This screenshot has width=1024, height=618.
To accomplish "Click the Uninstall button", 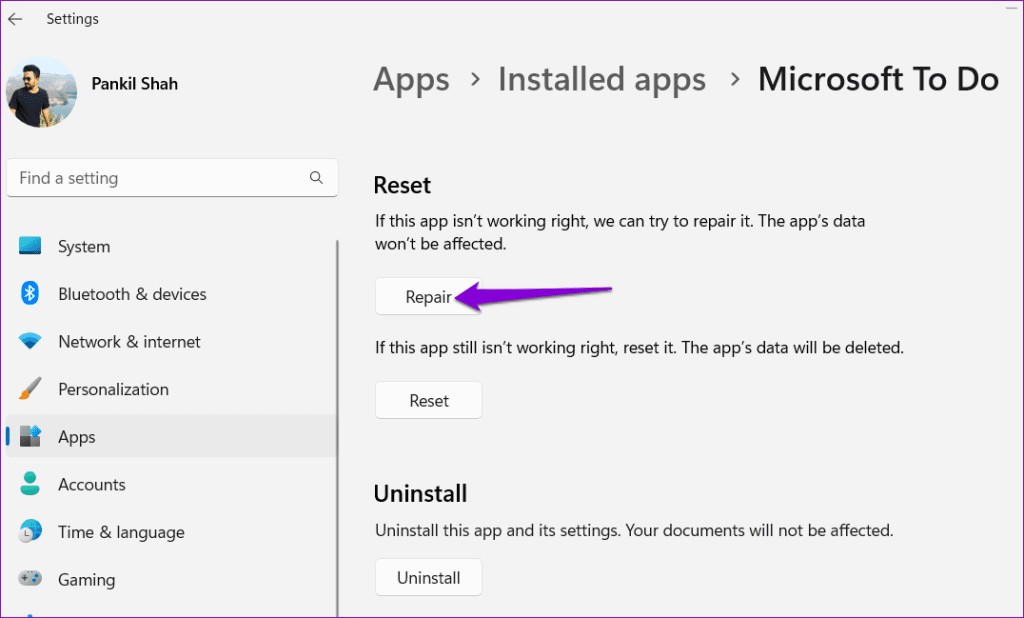I will click(428, 577).
